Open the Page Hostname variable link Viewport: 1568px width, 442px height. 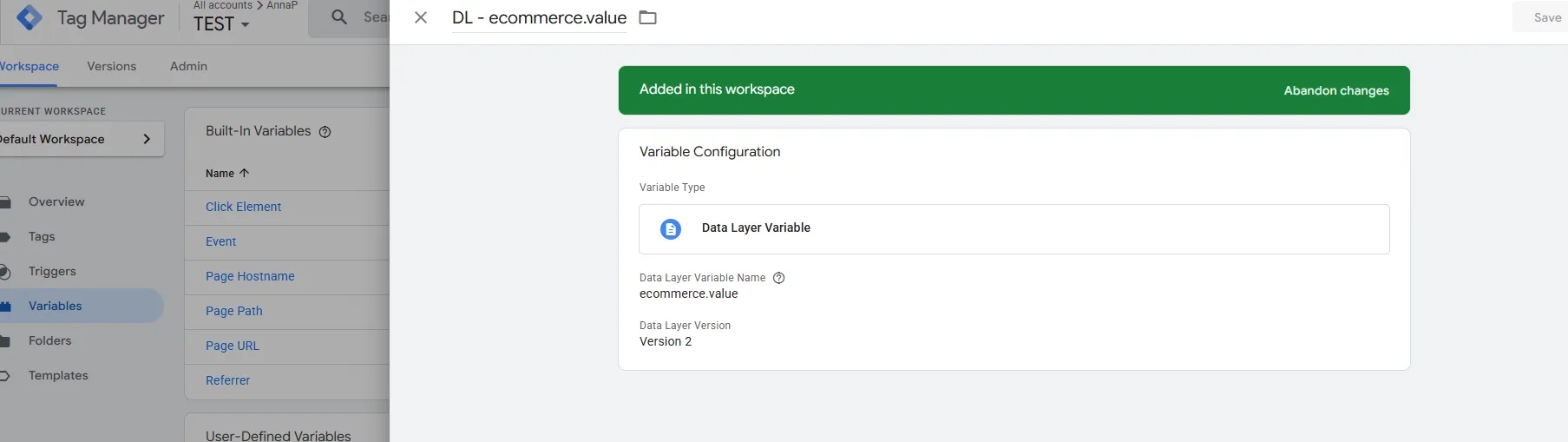(x=250, y=276)
